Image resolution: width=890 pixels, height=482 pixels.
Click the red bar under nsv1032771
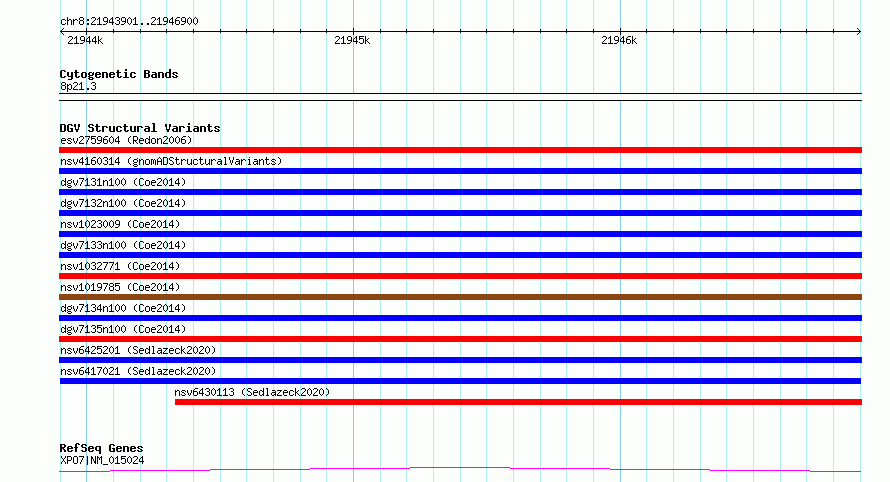pyautogui.click(x=460, y=276)
